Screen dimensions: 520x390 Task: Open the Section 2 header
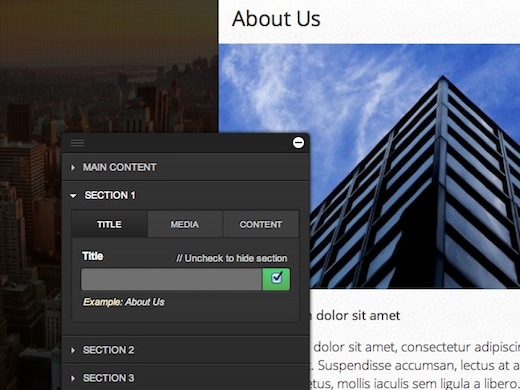coord(186,350)
